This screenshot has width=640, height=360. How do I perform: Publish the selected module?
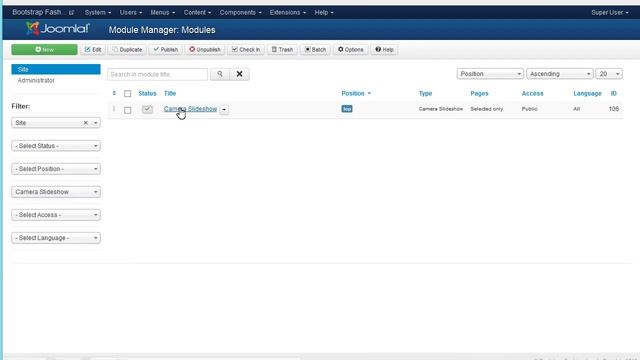(x=165, y=49)
